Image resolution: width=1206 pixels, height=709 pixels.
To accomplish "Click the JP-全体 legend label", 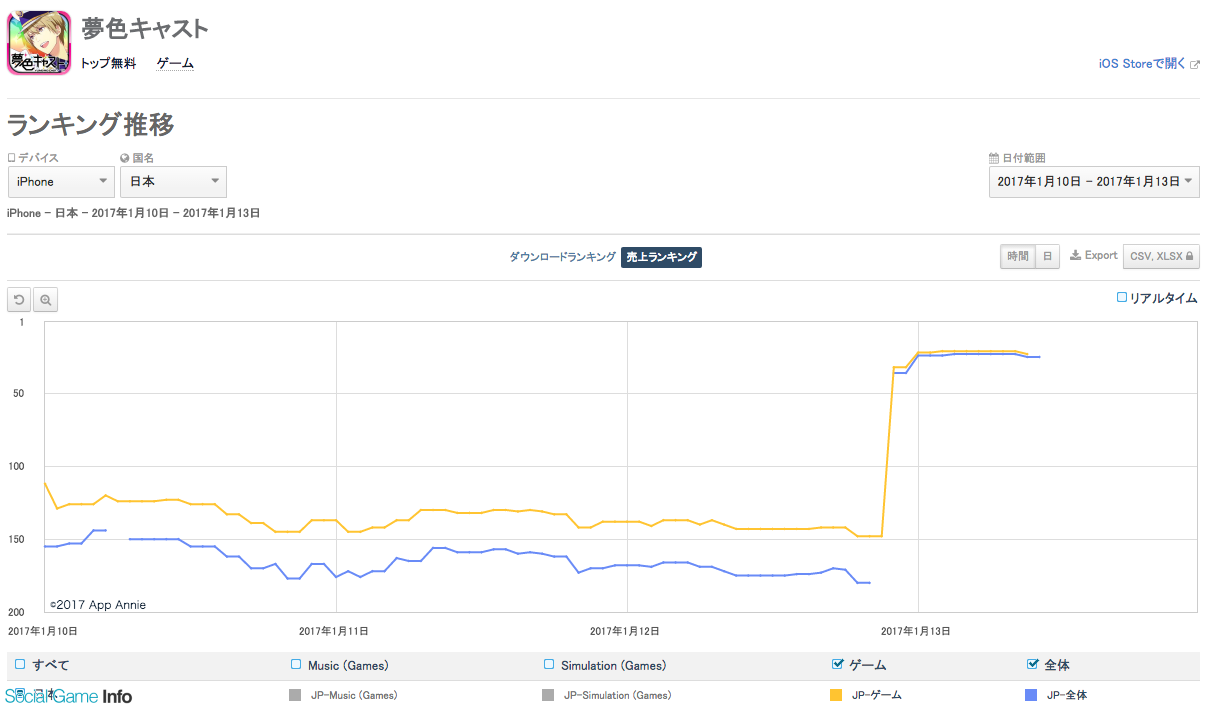I will click(x=1066, y=695).
